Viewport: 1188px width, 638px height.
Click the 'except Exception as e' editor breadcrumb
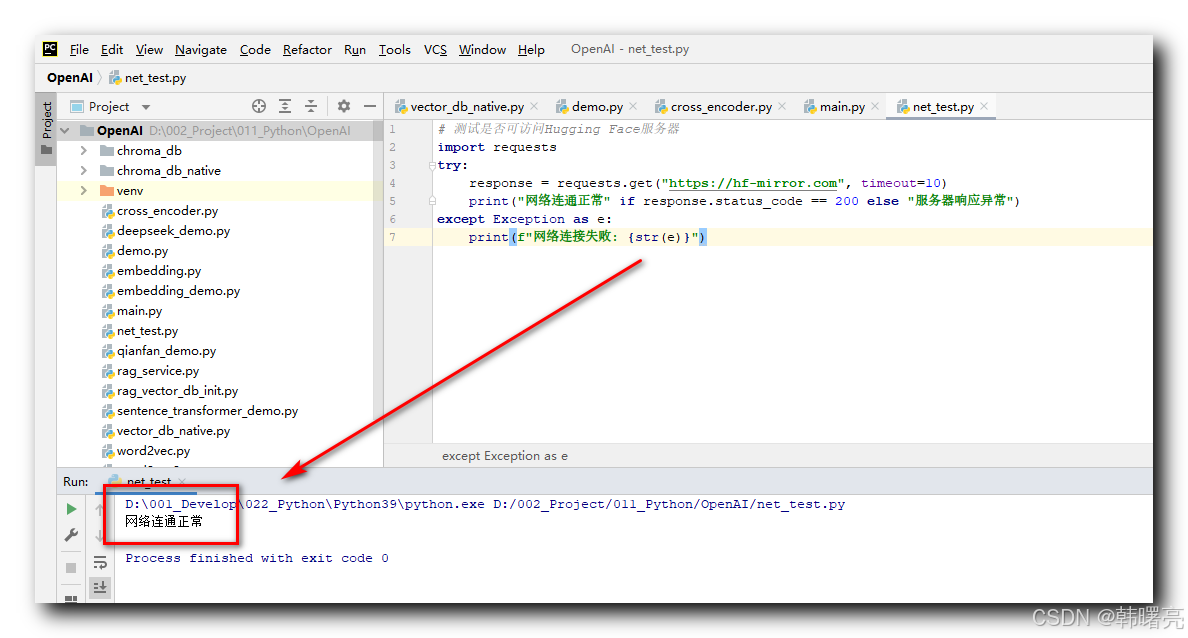pyautogui.click(x=505, y=456)
